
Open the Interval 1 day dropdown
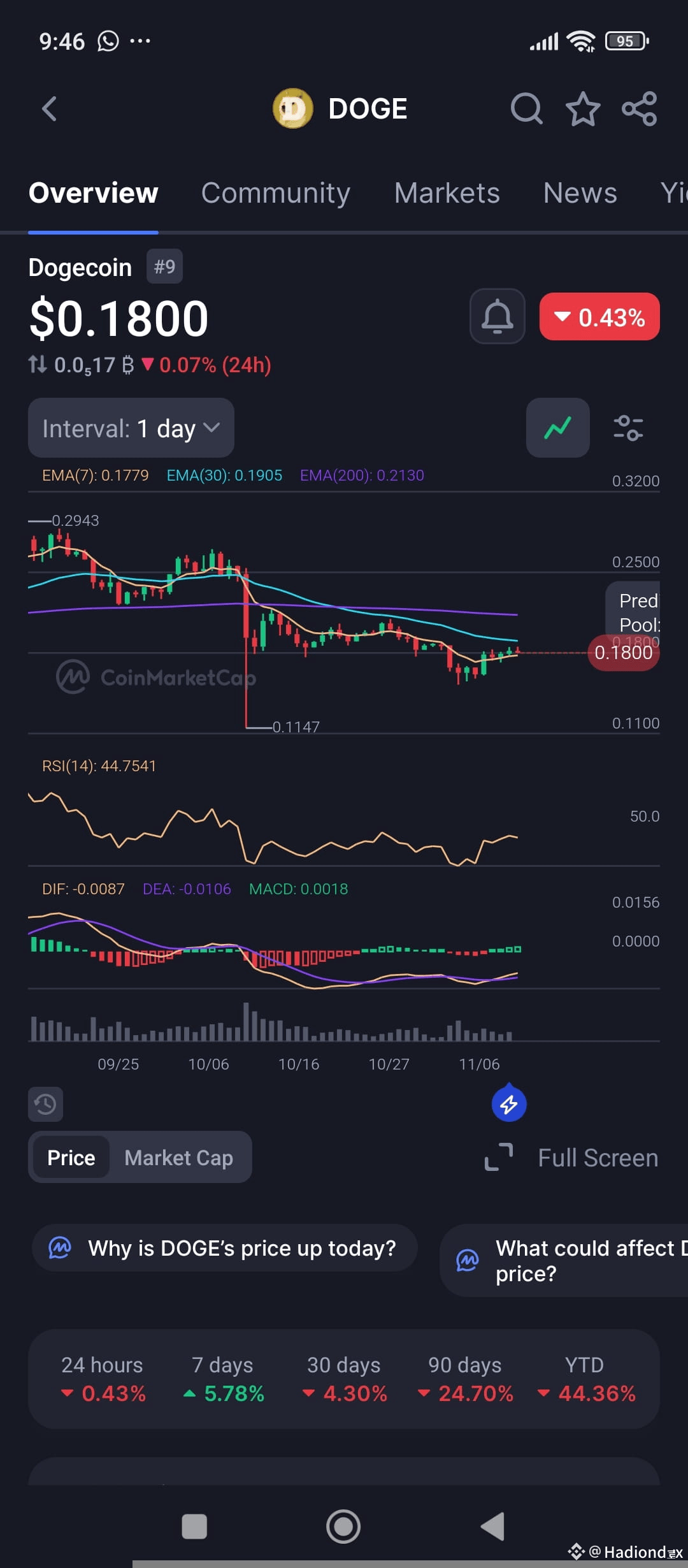pyautogui.click(x=131, y=428)
